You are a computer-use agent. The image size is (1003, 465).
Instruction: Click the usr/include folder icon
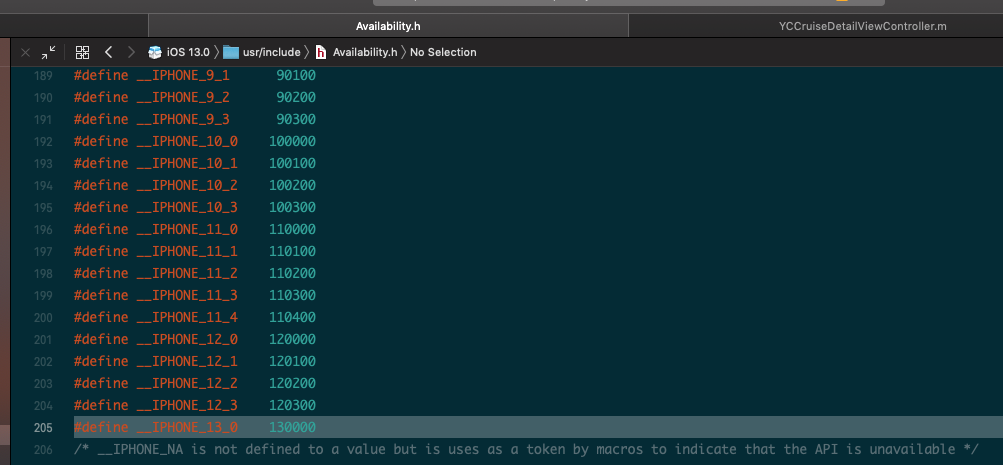pyautogui.click(x=231, y=52)
